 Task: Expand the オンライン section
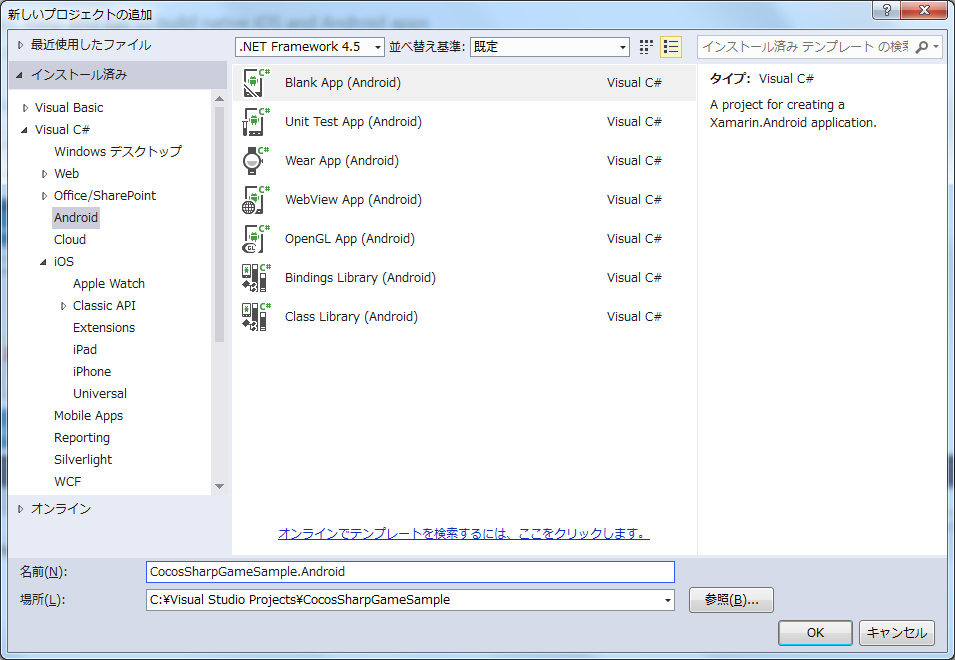point(21,509)
